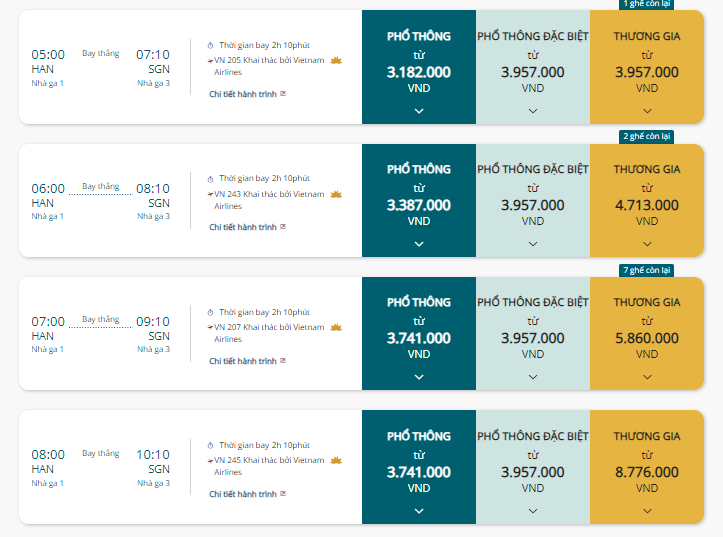Click the airplane icon beside VN 243
Viewport: 723px width, 537px height.
point(210,195)
